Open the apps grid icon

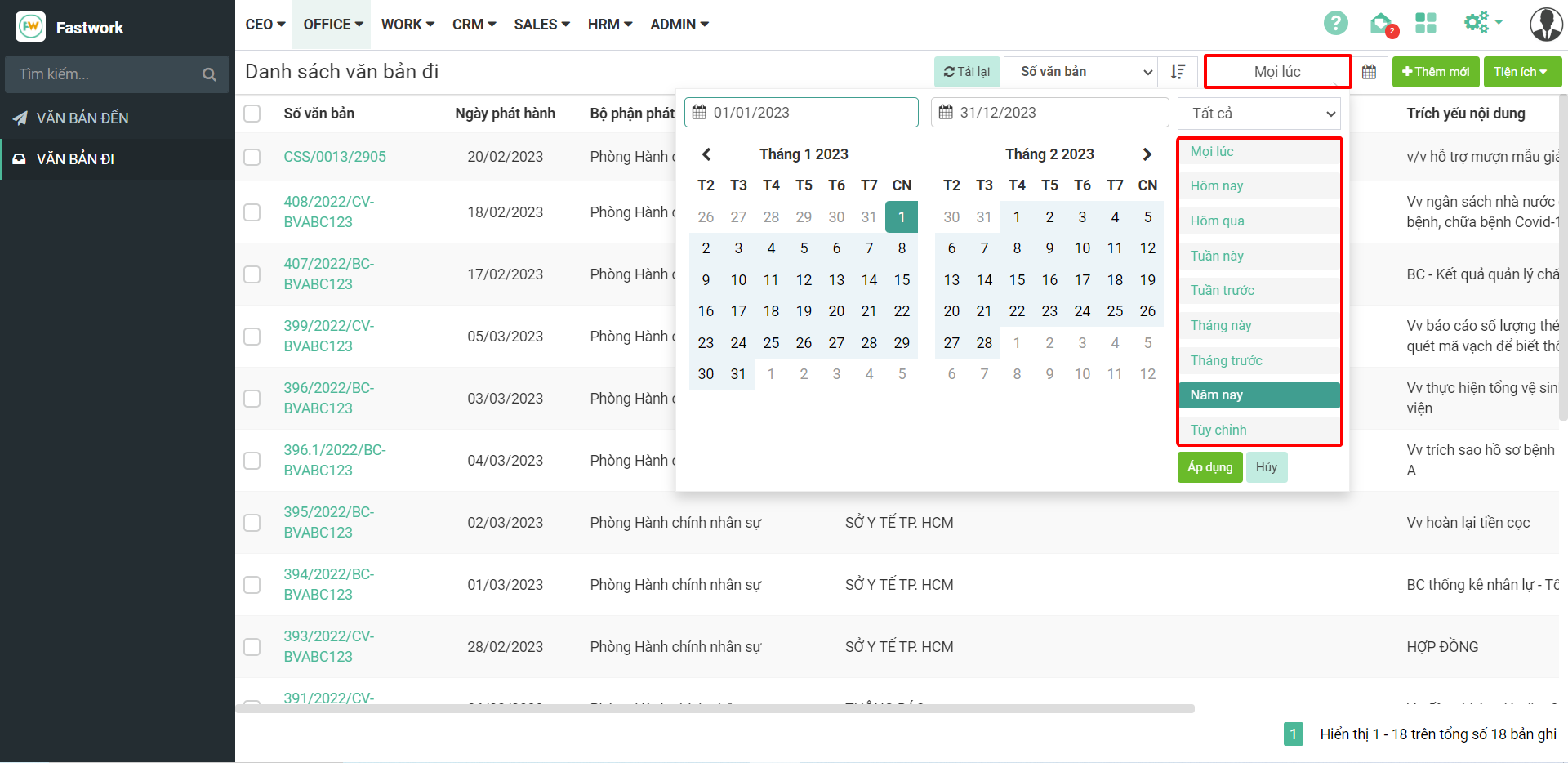[x=1426, y=24]
